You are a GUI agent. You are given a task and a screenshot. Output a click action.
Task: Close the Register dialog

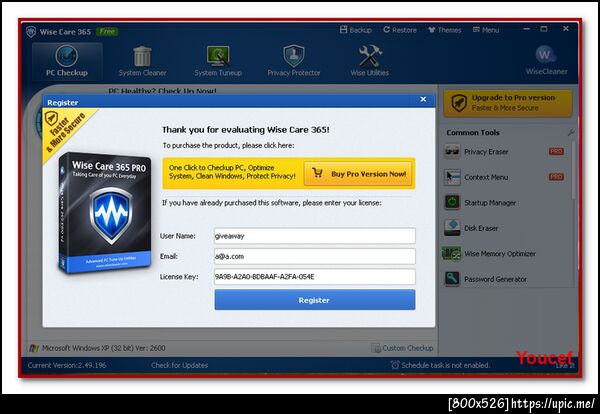[x=423, y=99]
